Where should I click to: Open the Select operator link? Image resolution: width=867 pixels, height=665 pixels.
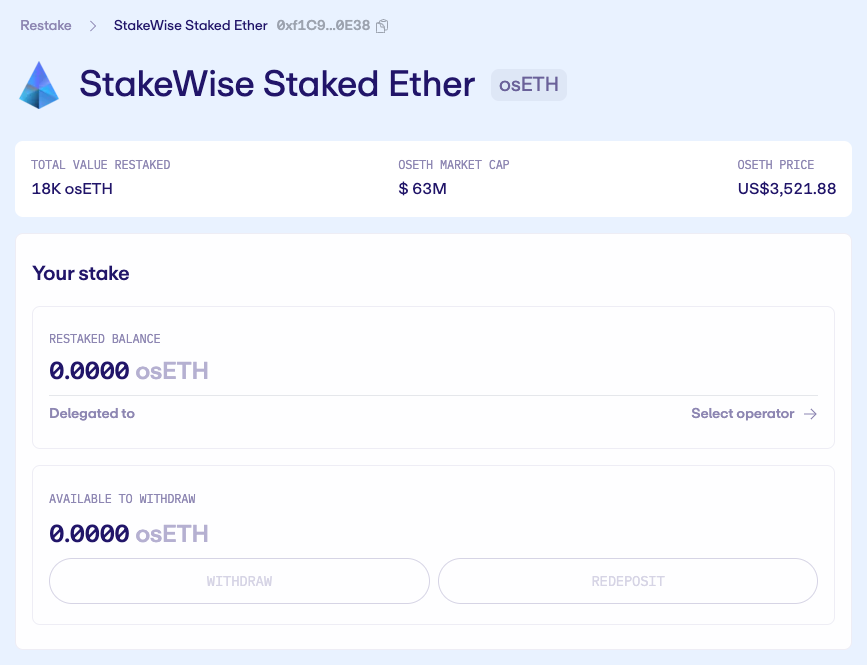[x=754, y=413]
